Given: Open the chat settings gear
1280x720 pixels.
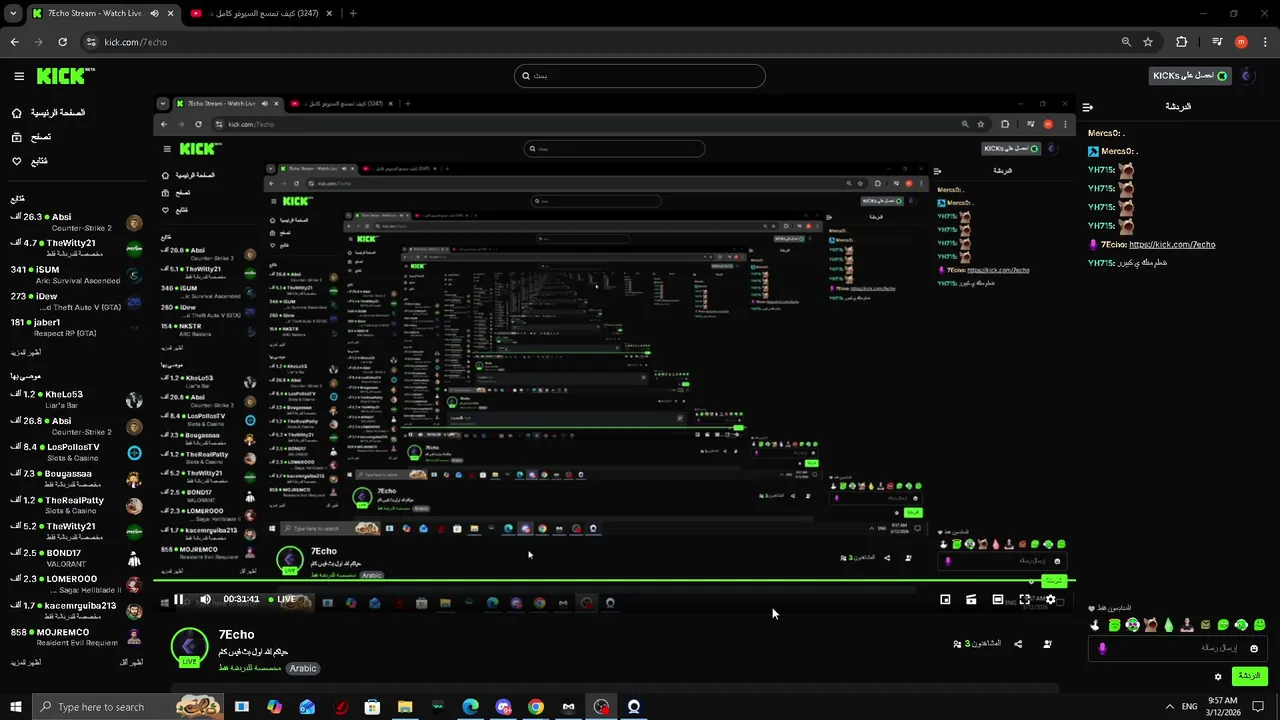Looking at the screenshot, I should (1218, 677).
